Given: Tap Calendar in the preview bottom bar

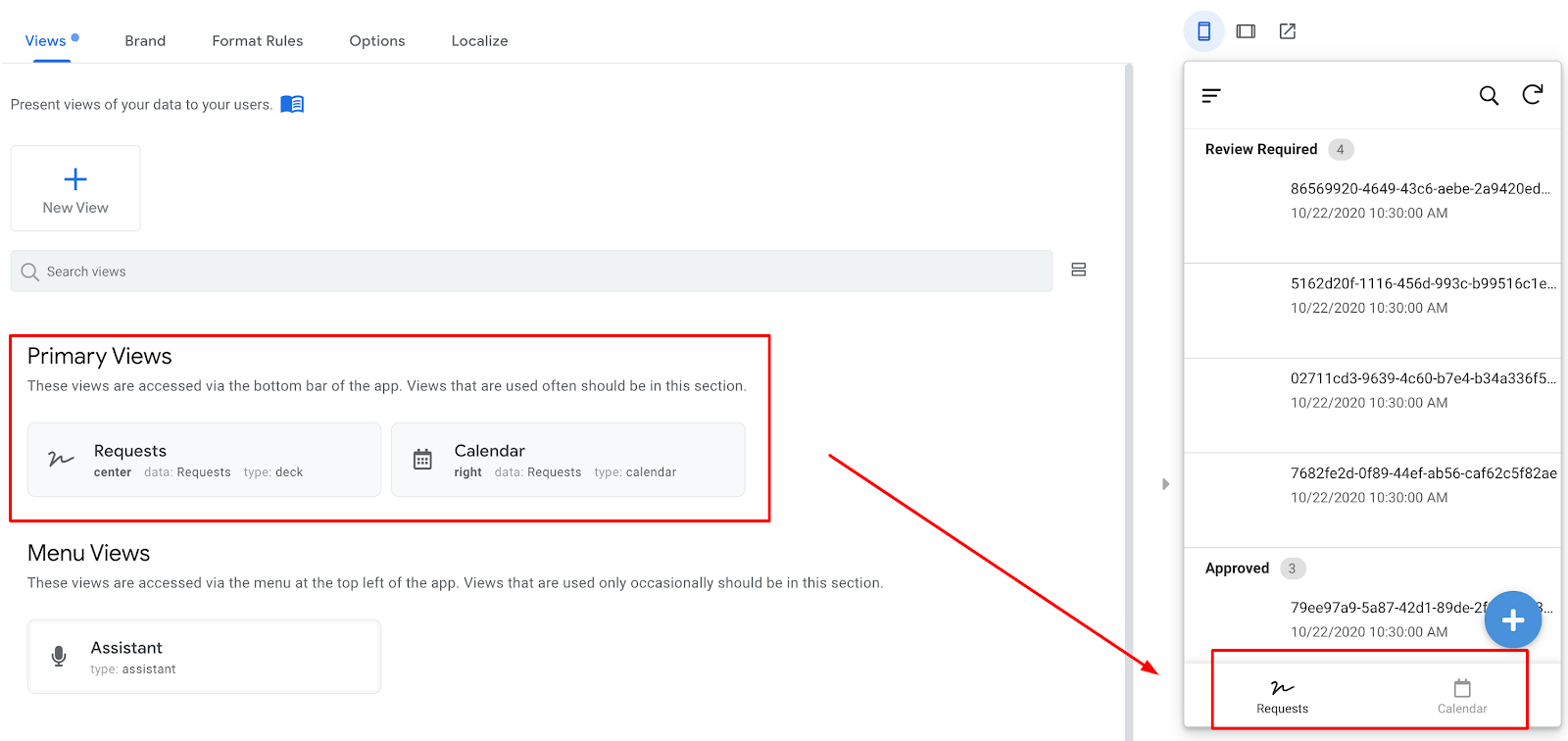Looking at the screenshot, I should point(1462,696).
